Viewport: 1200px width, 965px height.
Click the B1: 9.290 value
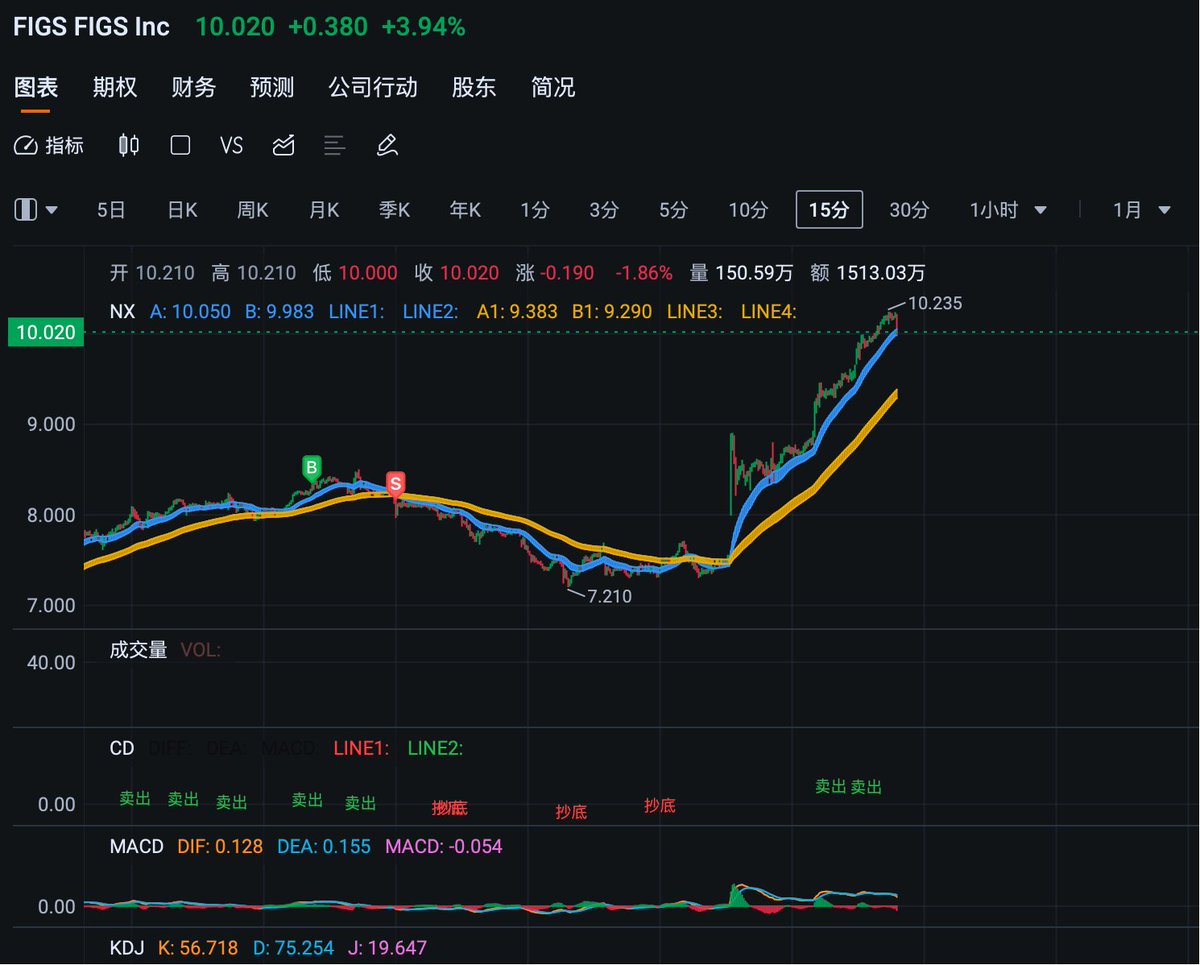click(612, 312)
